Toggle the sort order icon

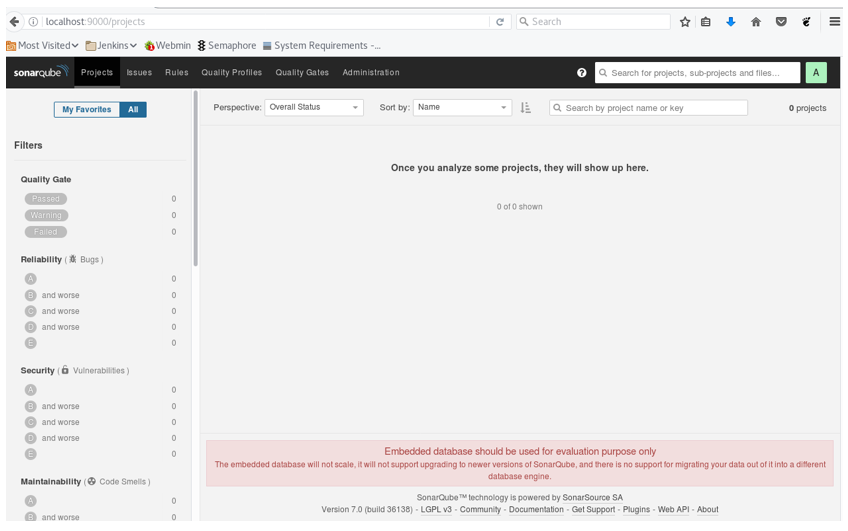[525, 108]
